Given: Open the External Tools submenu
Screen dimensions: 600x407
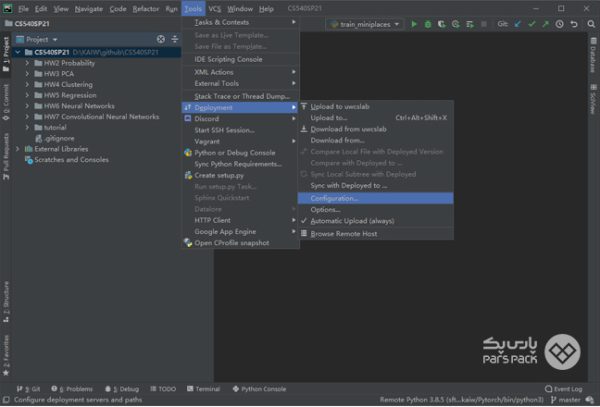Looking at the screenshot, I should pyautogui.click(x=240, y=83).
